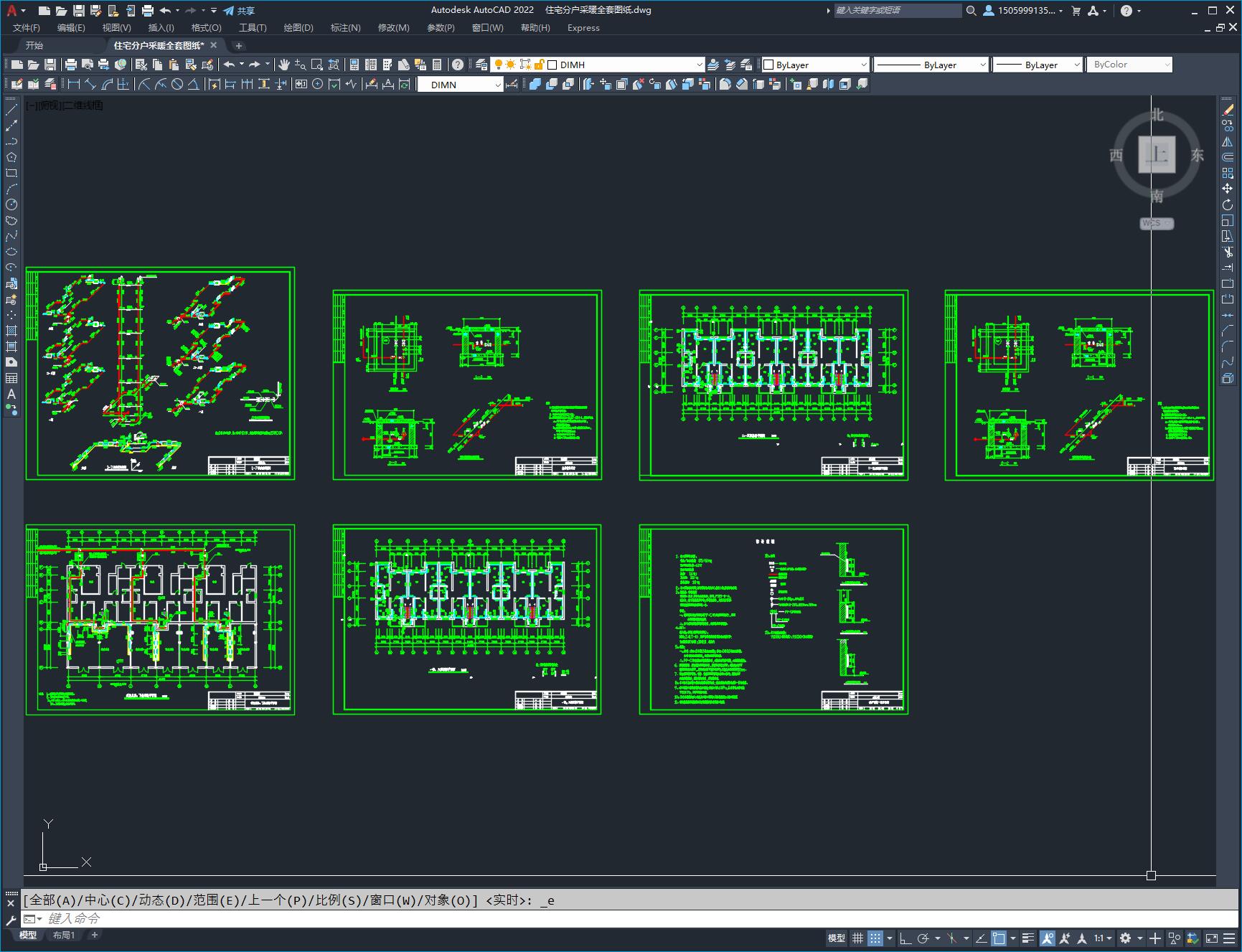Click the 共享 share button

click(x=239, y=11)
